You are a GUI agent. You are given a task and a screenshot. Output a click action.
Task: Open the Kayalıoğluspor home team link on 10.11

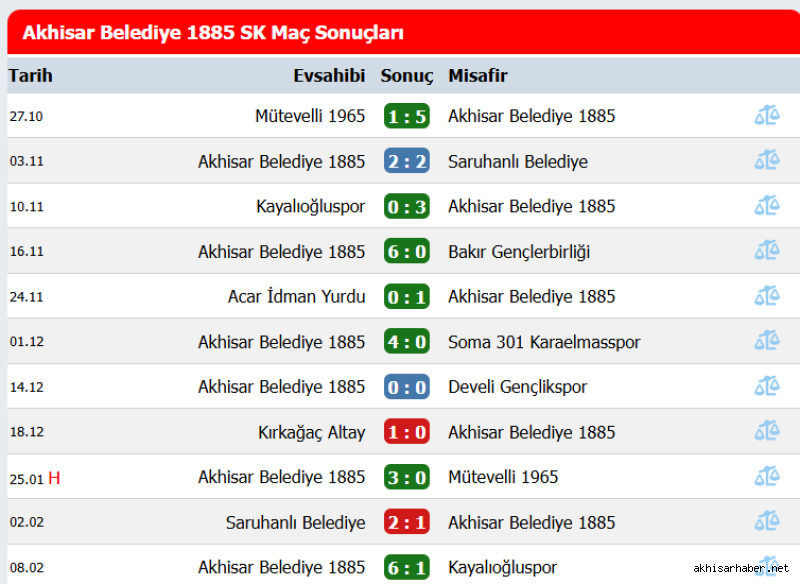pyautogui.click(x=310, y=207)
